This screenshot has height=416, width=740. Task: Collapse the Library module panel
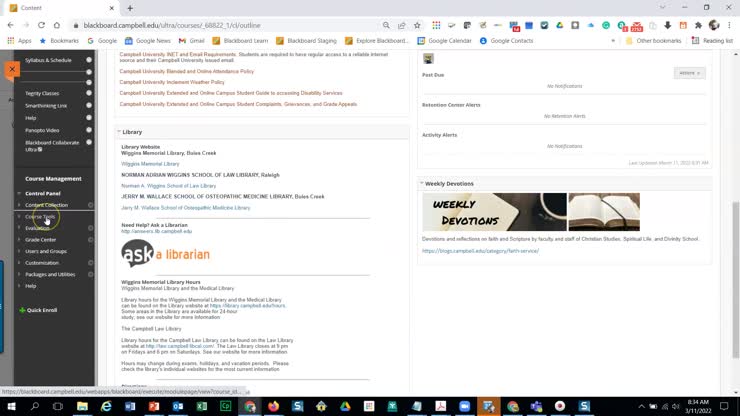click(118, 132)
